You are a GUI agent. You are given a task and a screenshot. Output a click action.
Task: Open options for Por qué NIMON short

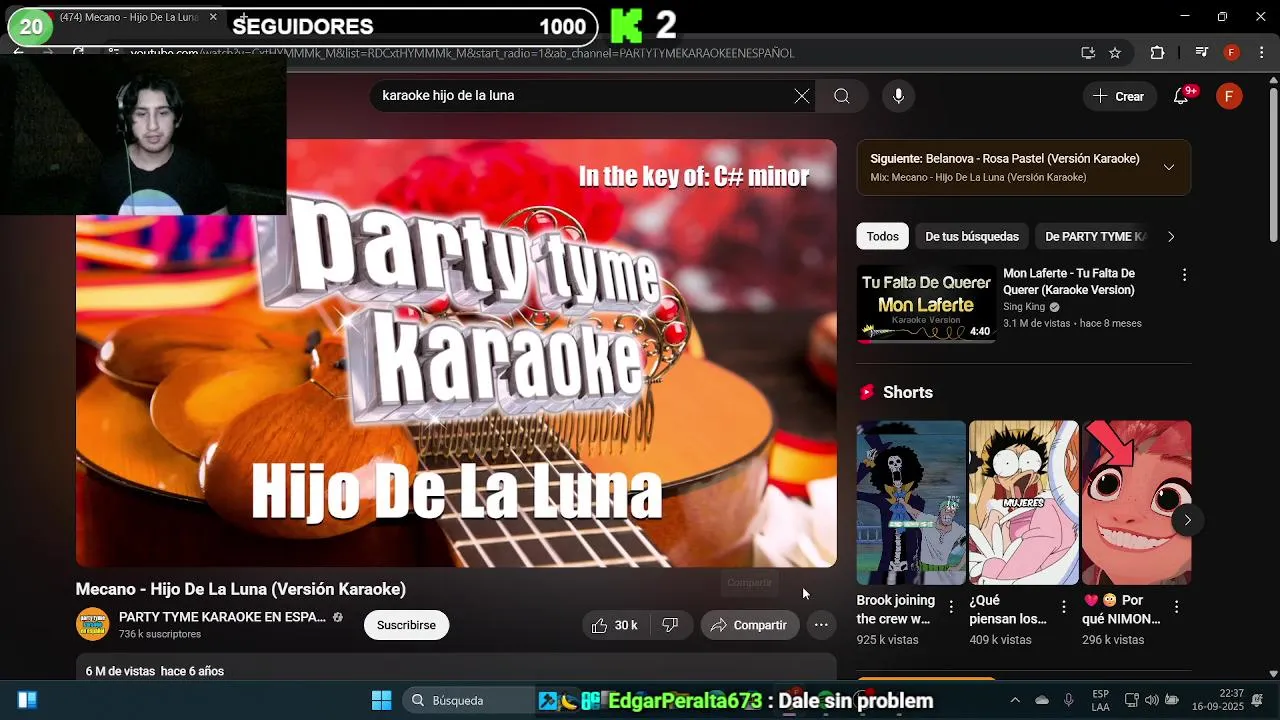tap(1177, 606)
